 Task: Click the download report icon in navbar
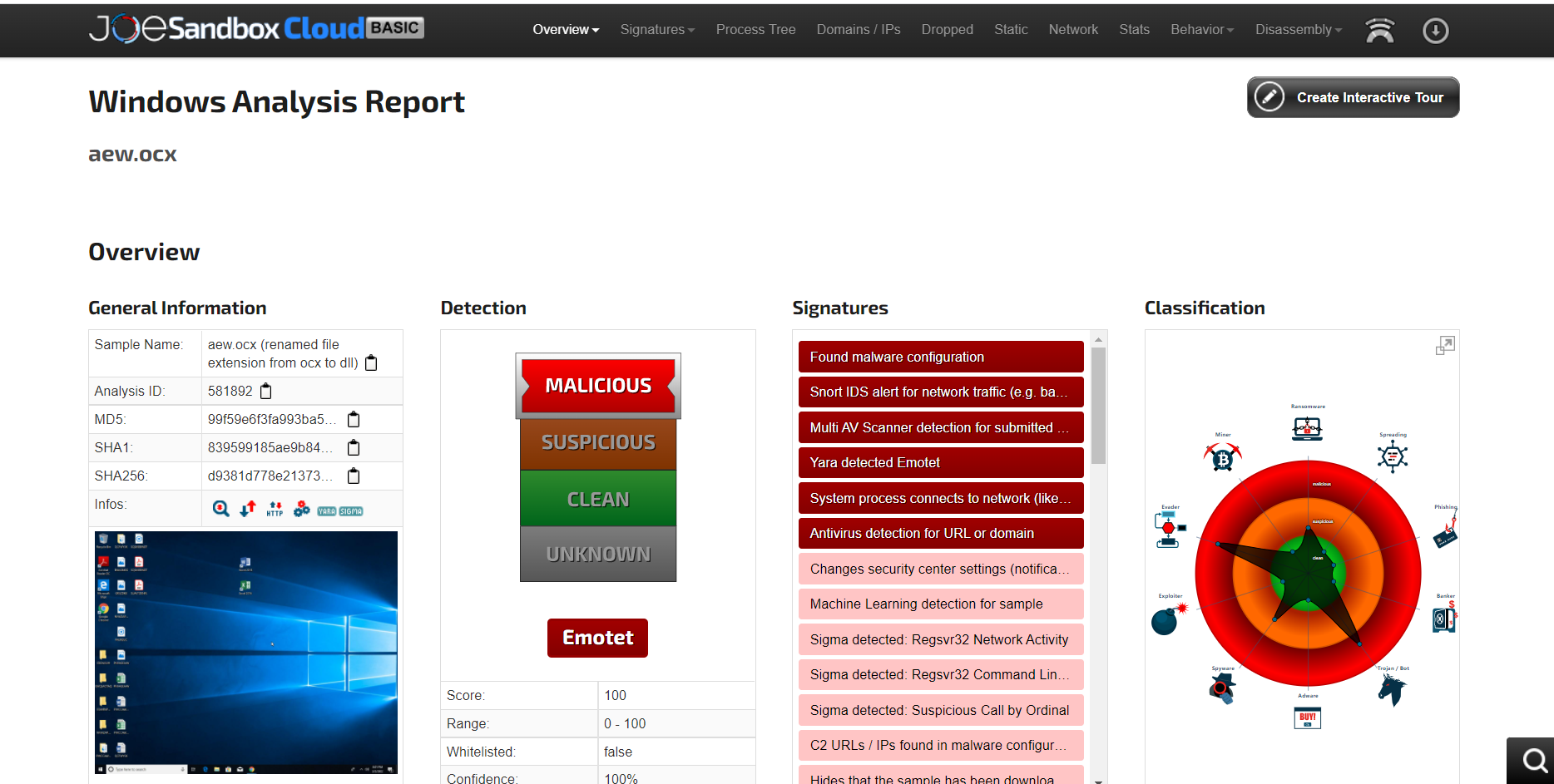pos(1435,31)
